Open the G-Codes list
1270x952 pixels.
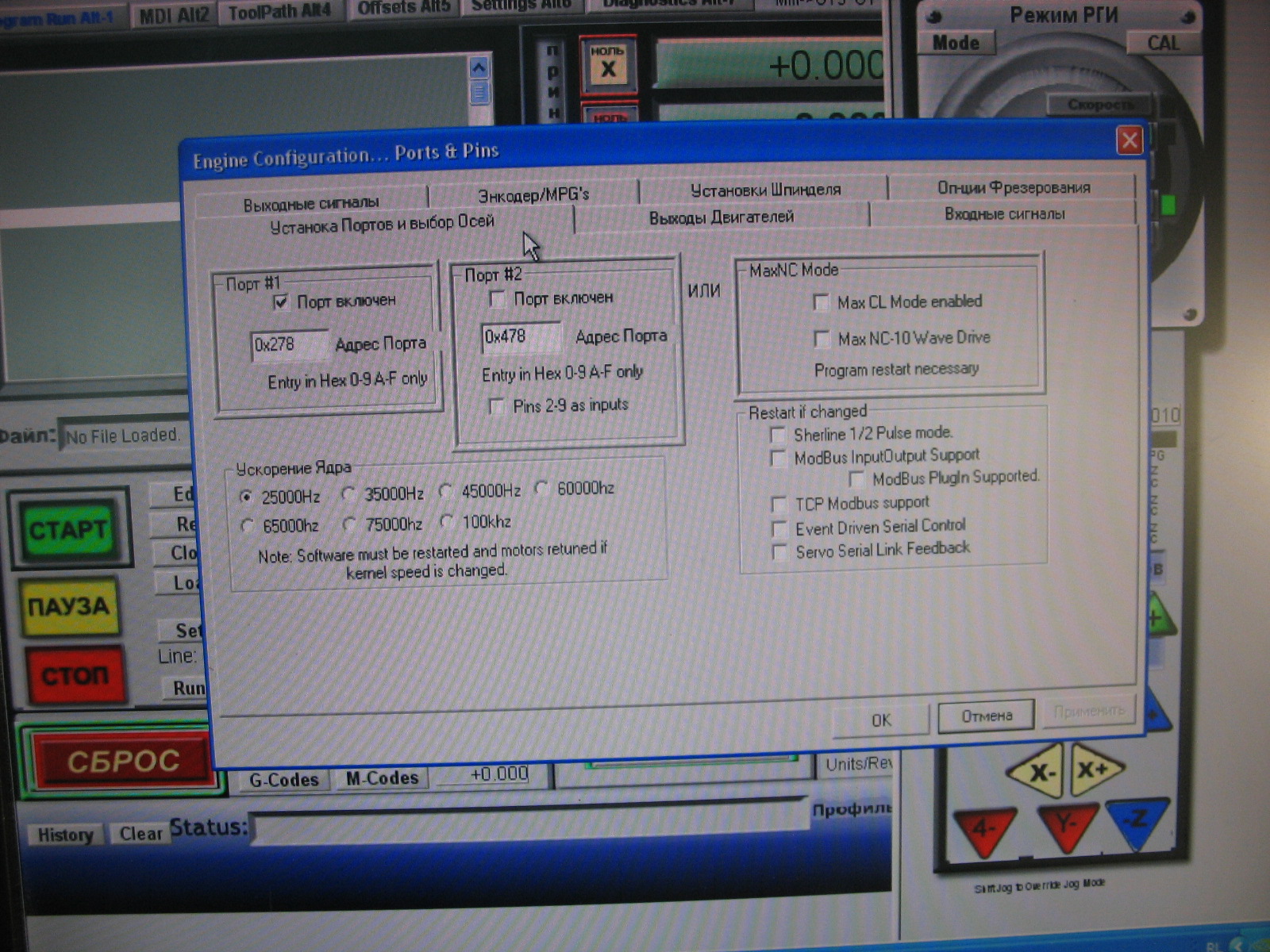[283, 780]
